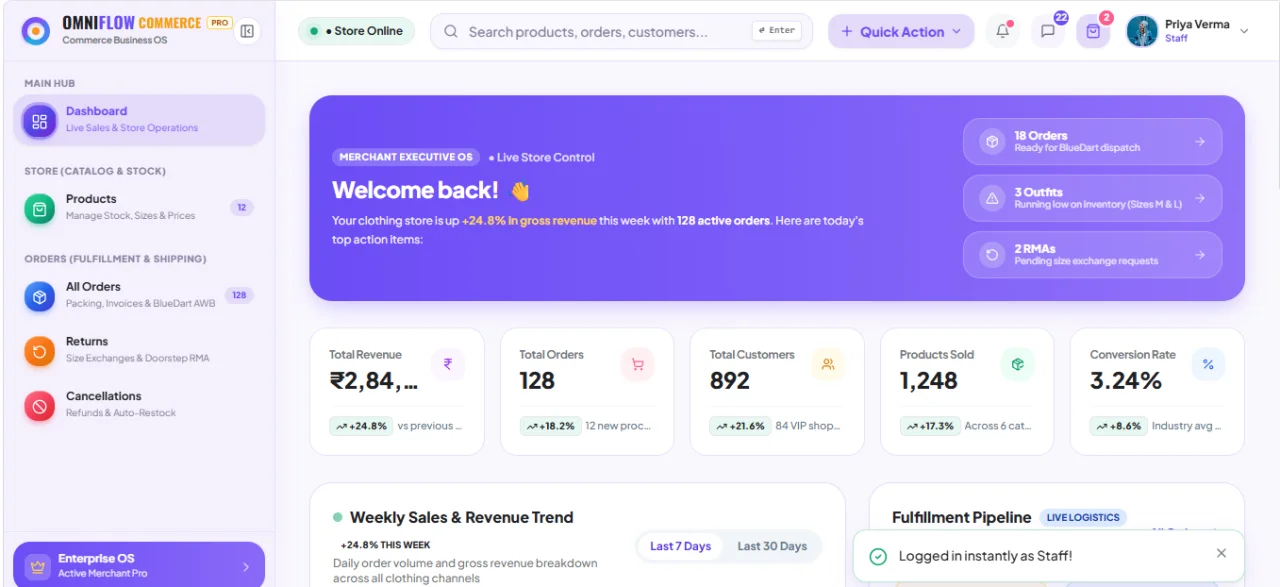
Task: Click the people icon on Total Customers
Action: click(x=828, y=364)
